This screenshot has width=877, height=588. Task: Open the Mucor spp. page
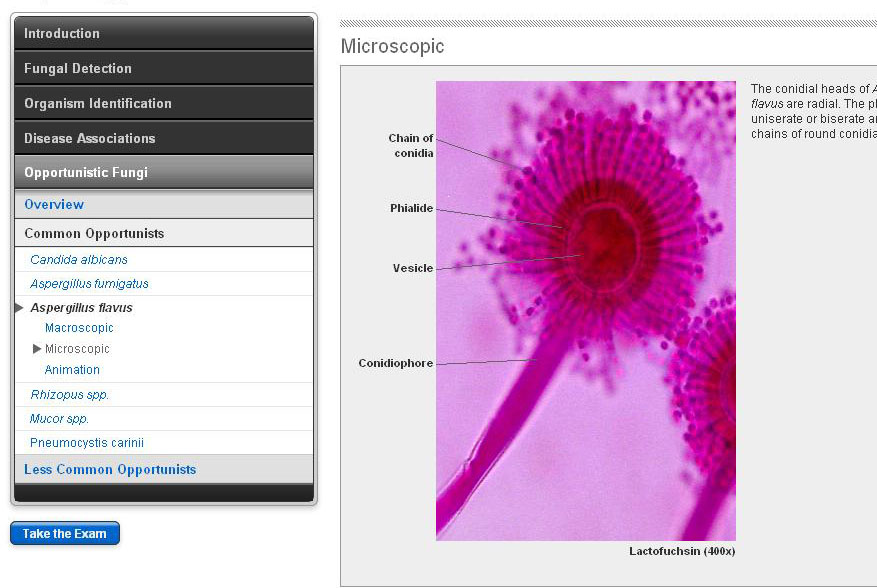(x=59, y=419)
